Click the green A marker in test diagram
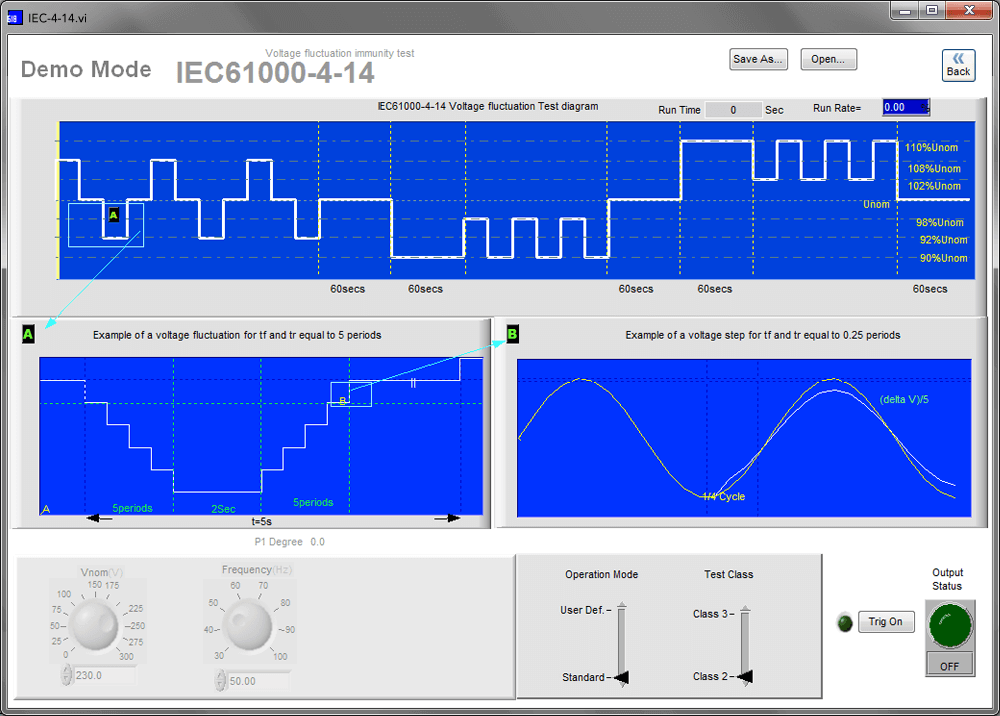This screenshot has width=1000, height=716. point(114,215)
